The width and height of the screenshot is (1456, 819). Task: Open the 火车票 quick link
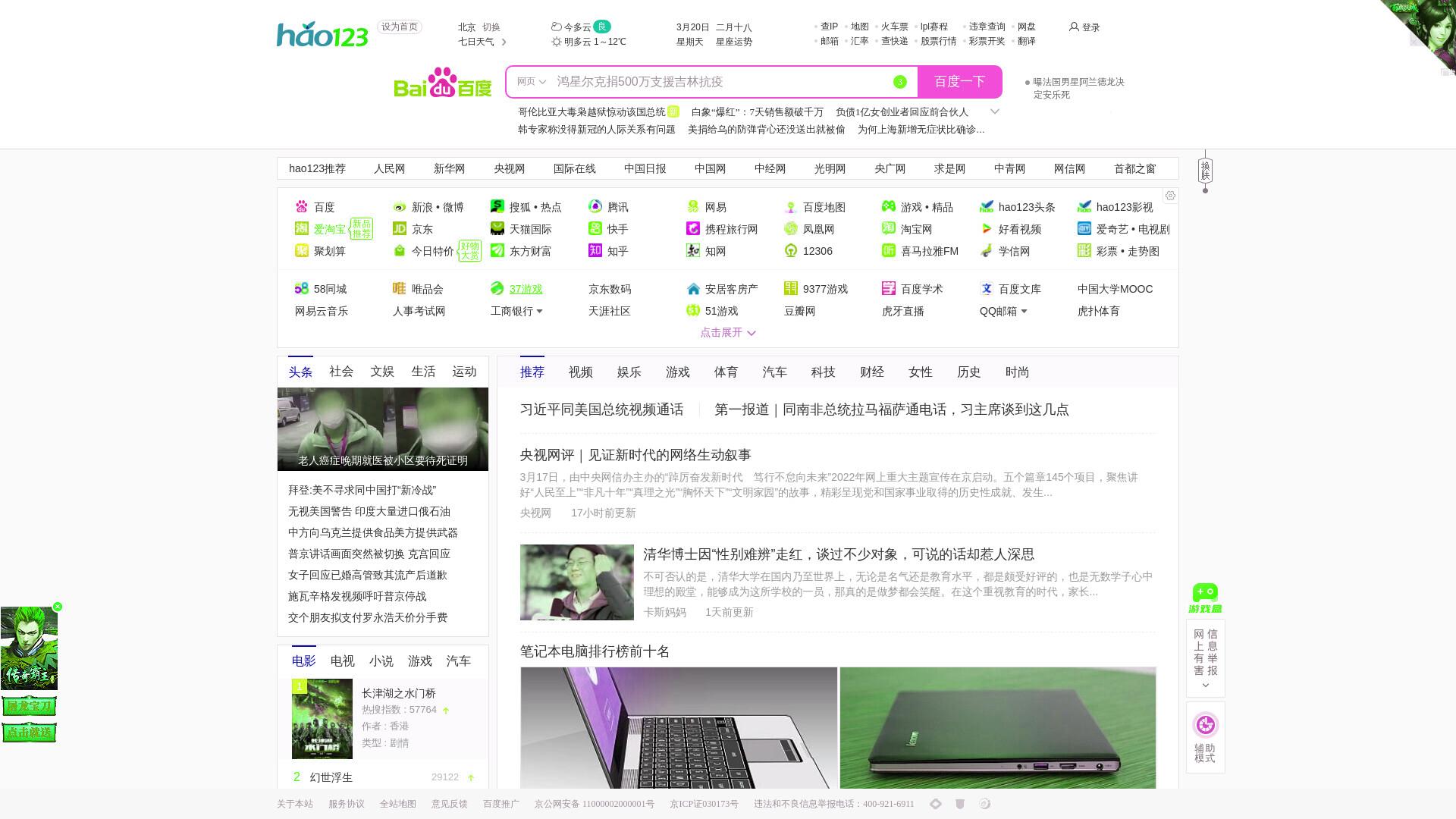coord(895,27)
